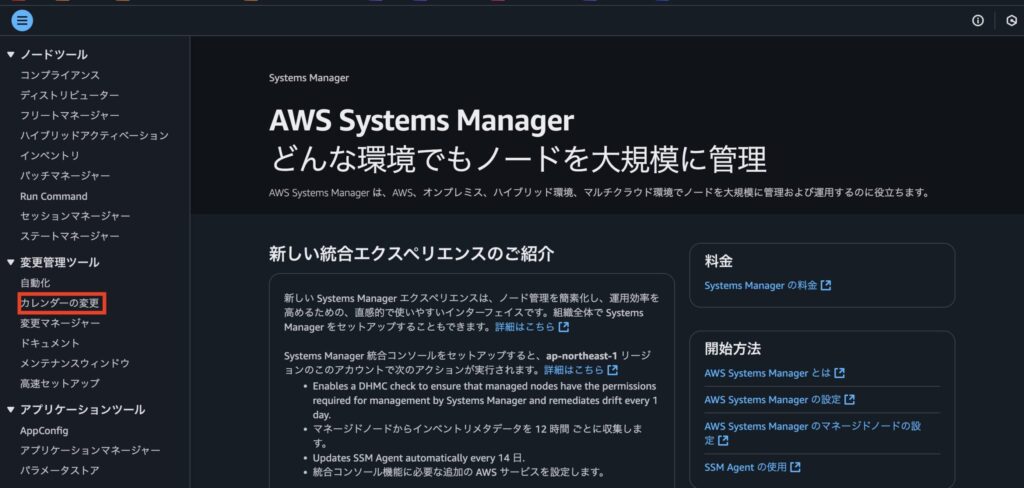Open the info panel icon at top right

[978, 21]
